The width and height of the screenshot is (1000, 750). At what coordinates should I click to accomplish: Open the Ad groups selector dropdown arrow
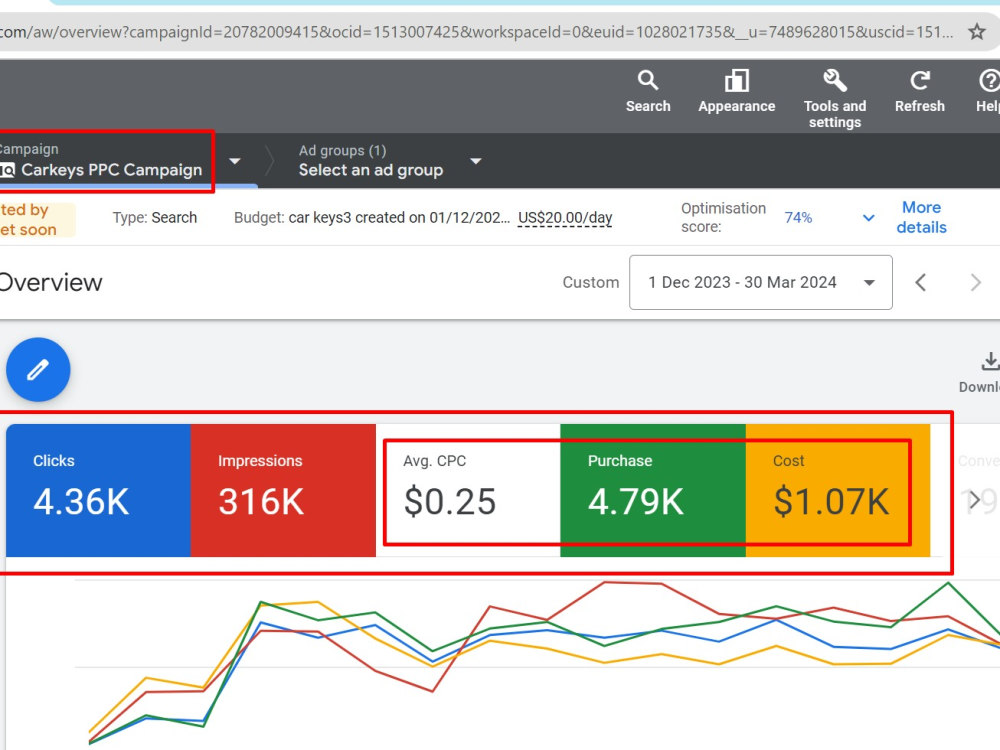click(x=476, y=161)
